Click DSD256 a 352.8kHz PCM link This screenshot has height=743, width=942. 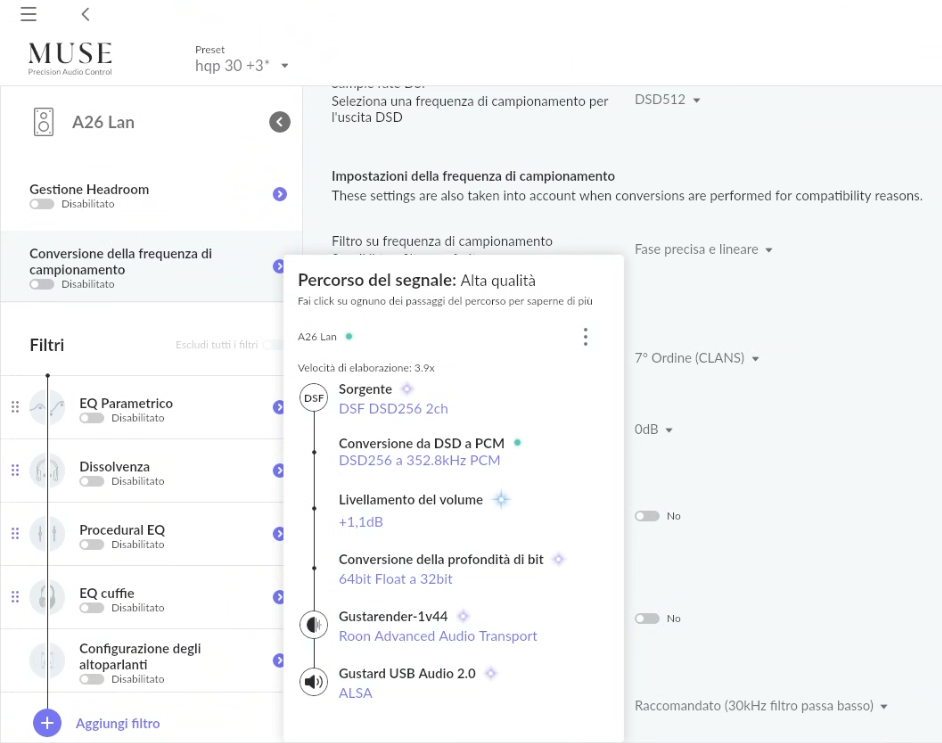pyautogui.click(x=419, y=460)
